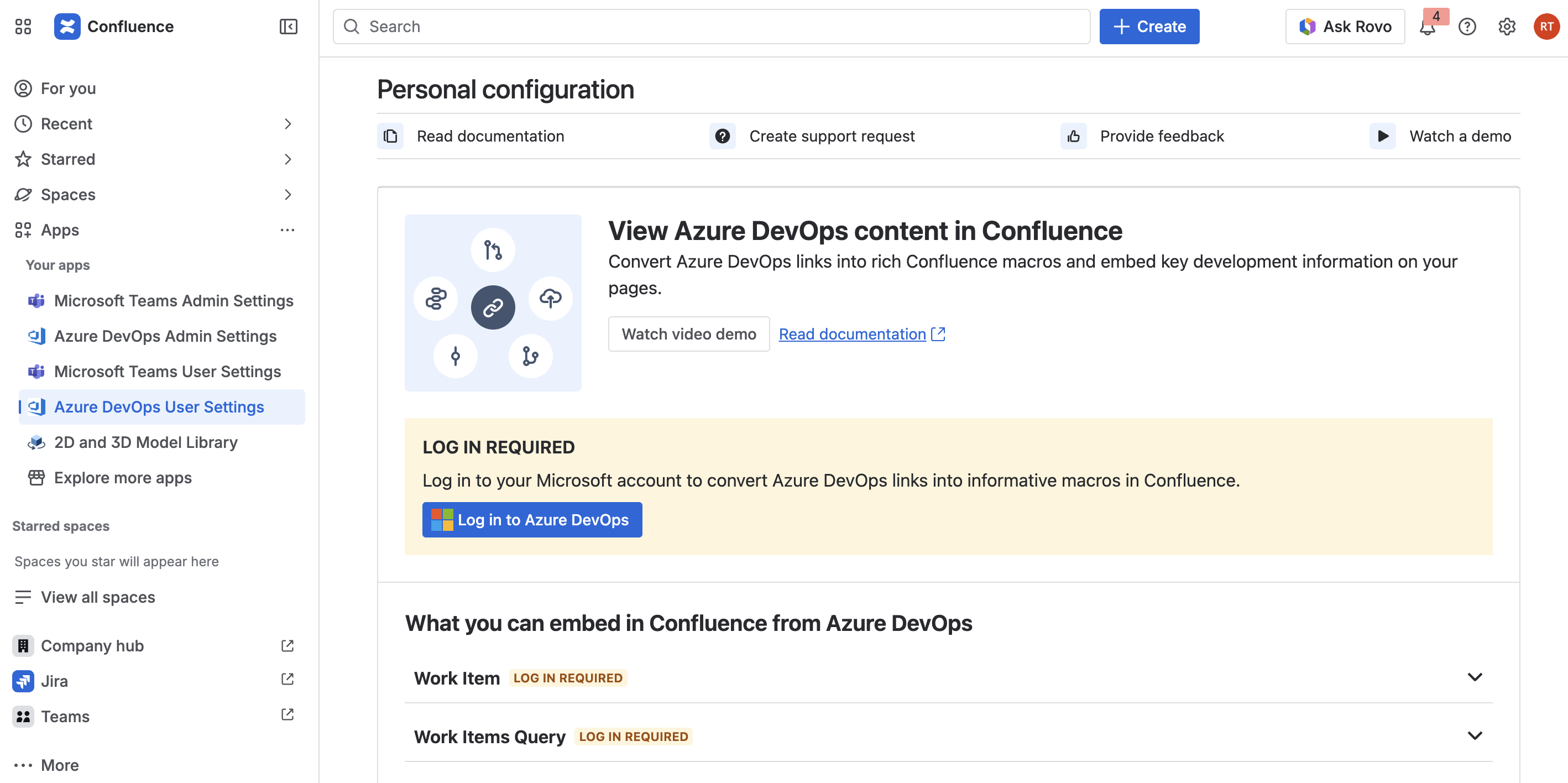
Task: Click the 2D and 3D Model Library icon
Action: 36,442
